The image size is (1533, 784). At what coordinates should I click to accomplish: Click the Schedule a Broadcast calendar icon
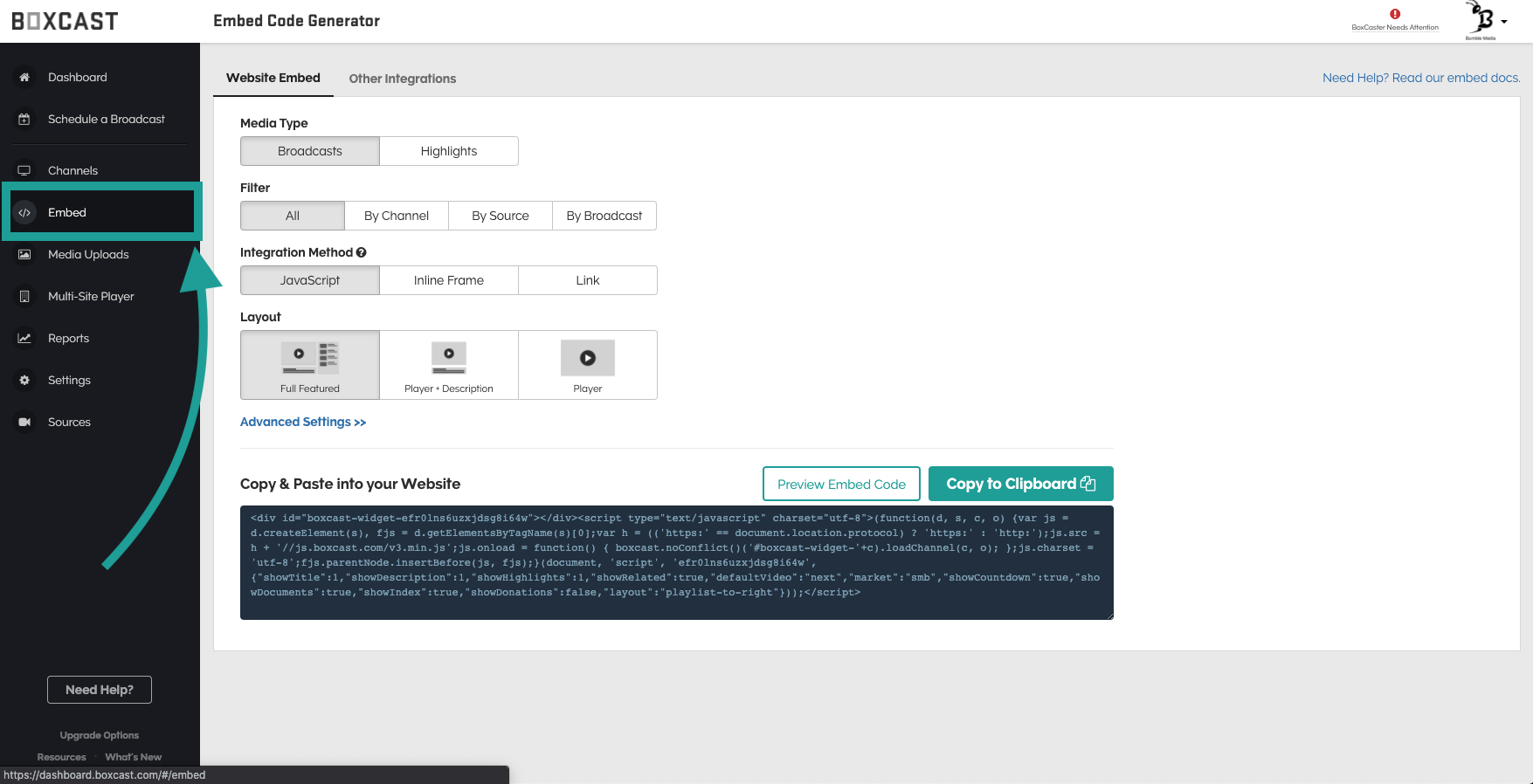pos(24,119)
